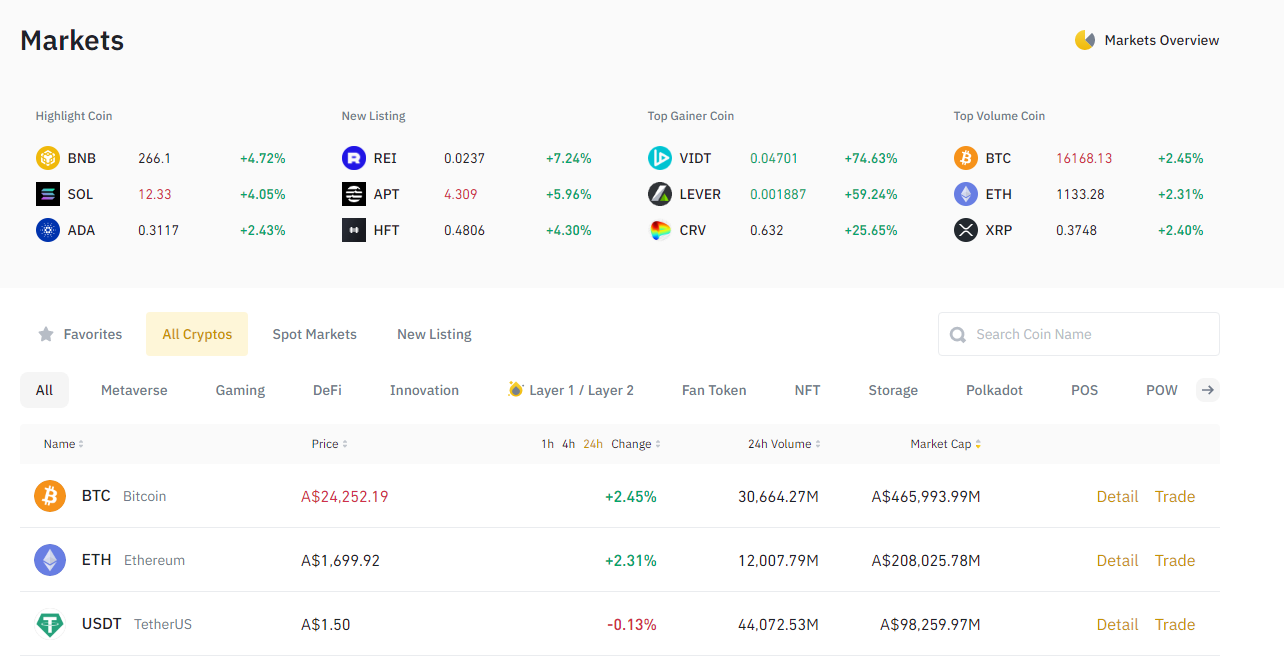Viewport: 1284px width, 658px height.
Task: Sort the table by Change column
Action: click(x=636, y=444)
